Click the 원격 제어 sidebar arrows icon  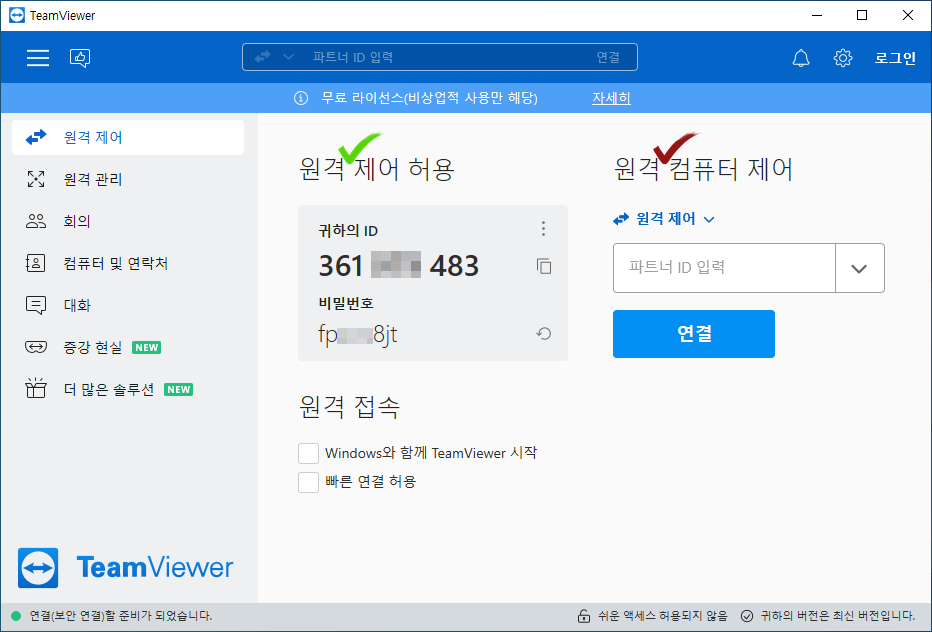(36, 137)
